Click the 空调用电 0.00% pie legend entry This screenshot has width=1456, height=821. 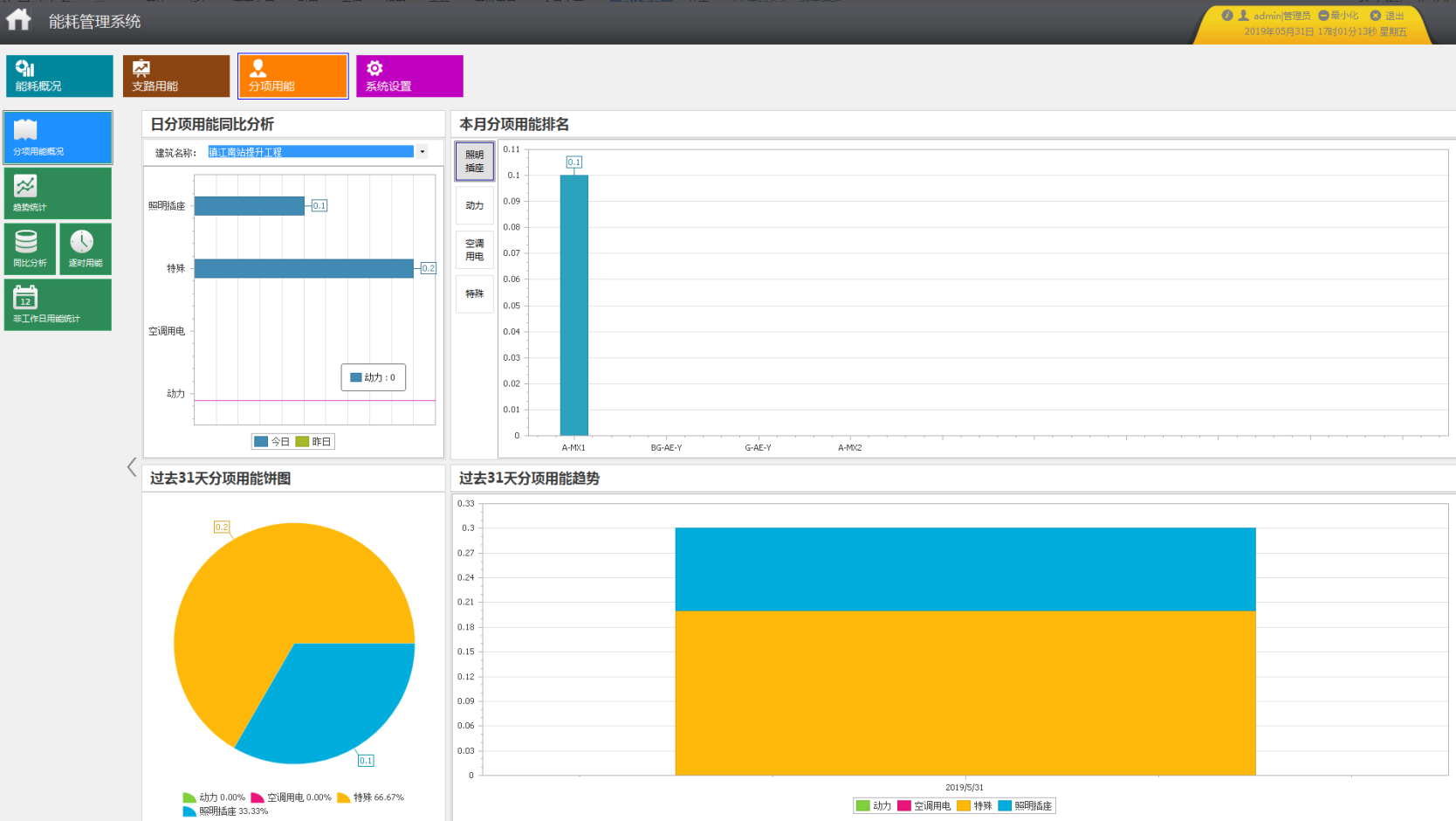[292, 797]
